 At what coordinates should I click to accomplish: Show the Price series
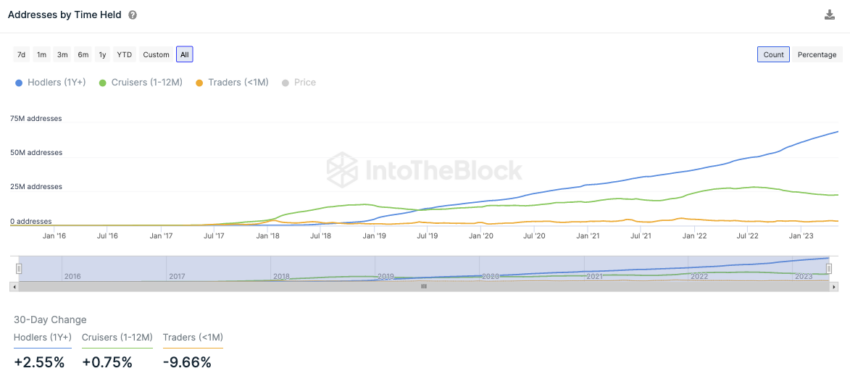(299, 83)
